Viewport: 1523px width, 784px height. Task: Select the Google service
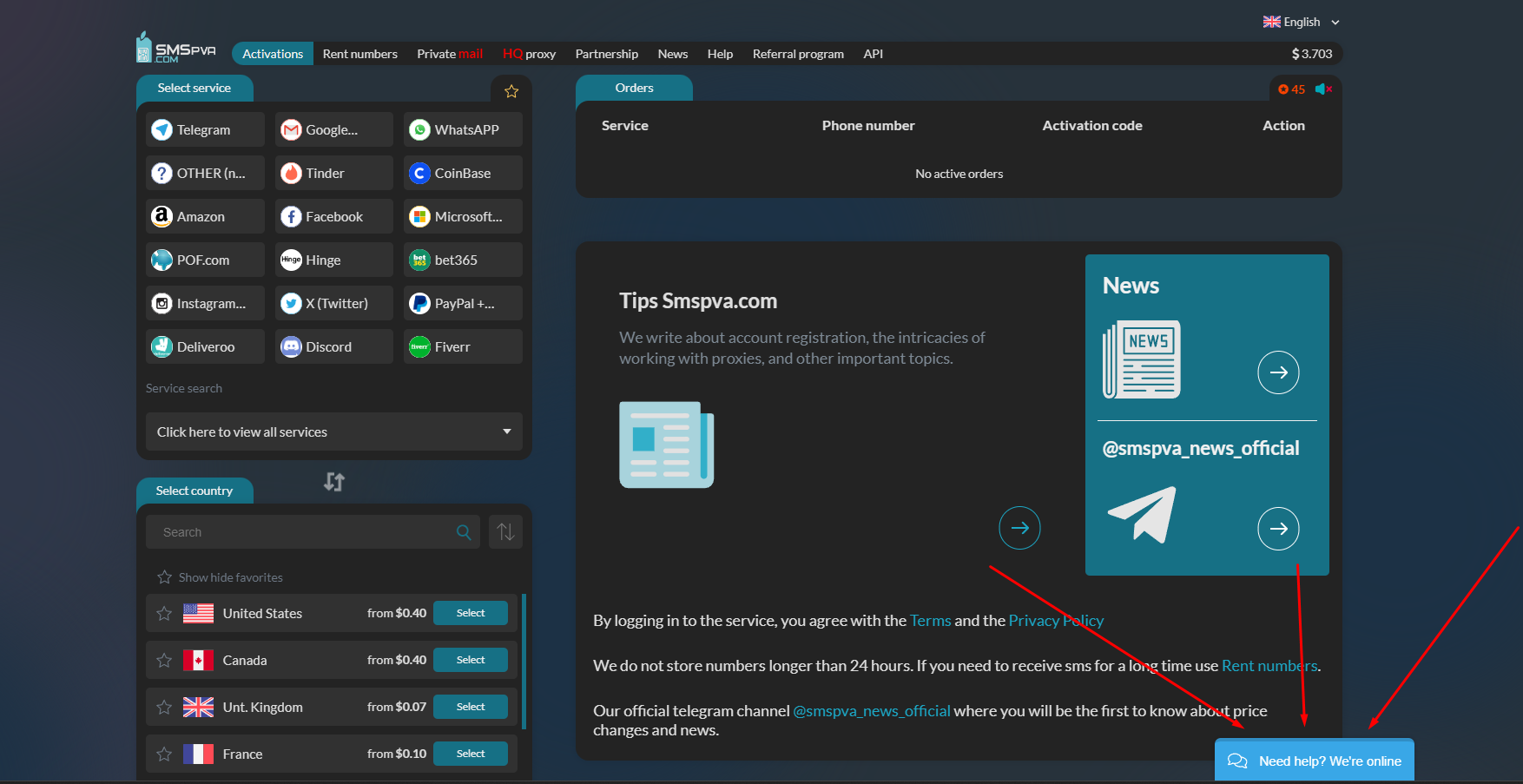[x=334, y=129]
